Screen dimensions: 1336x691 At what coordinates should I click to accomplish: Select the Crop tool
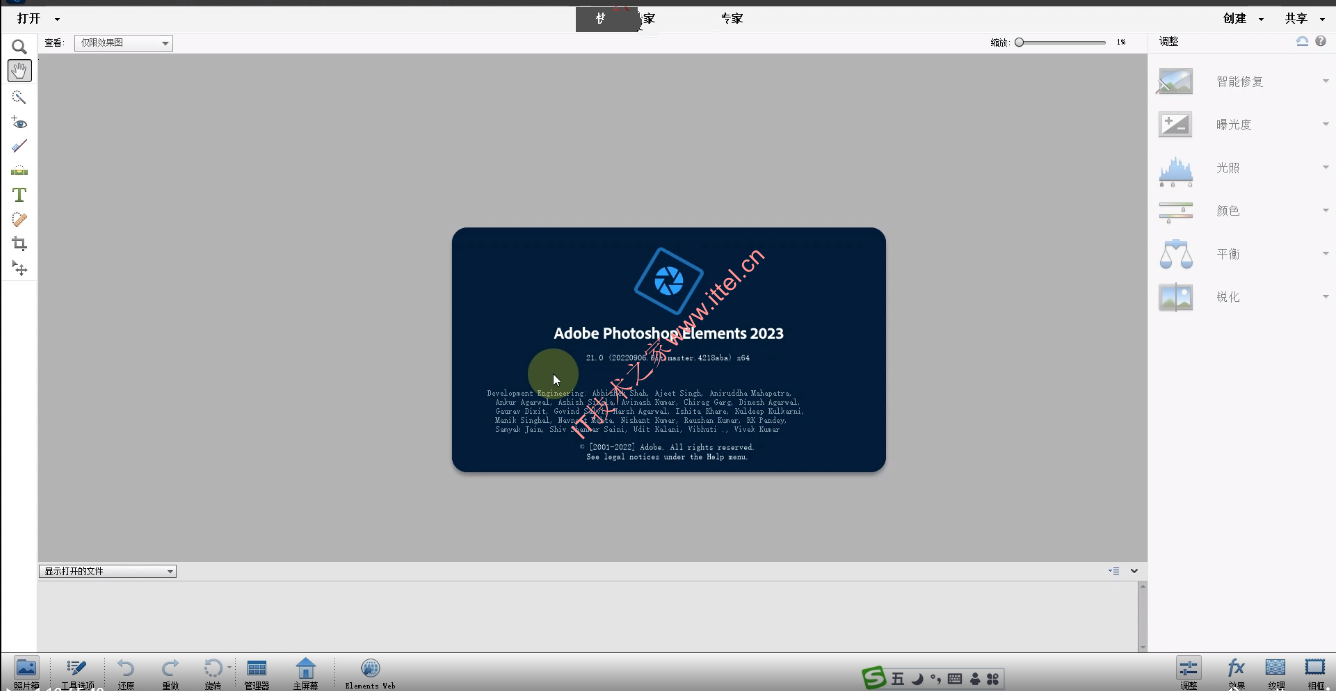[x=19, y=244]
